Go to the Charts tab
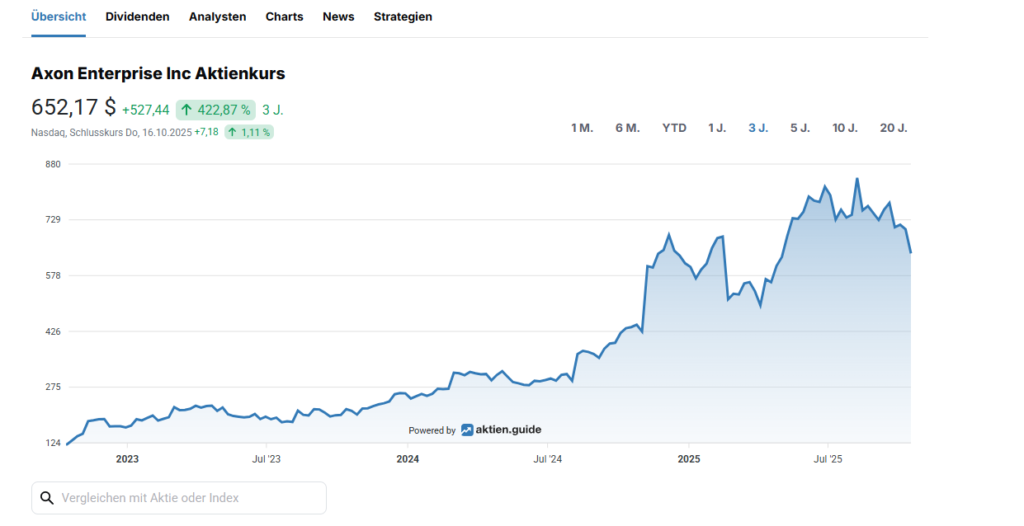Viewport: 1024px width, 526px height. [285, 17]
